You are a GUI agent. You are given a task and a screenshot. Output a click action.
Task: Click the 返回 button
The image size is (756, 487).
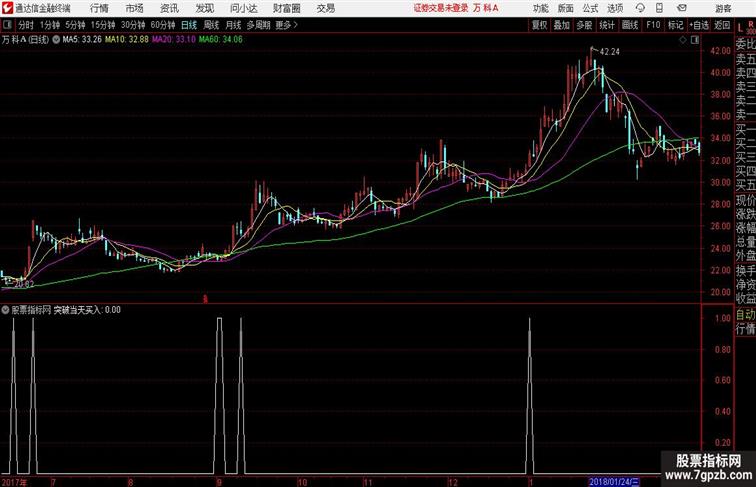pyautogui.click(x=722, y=25)
